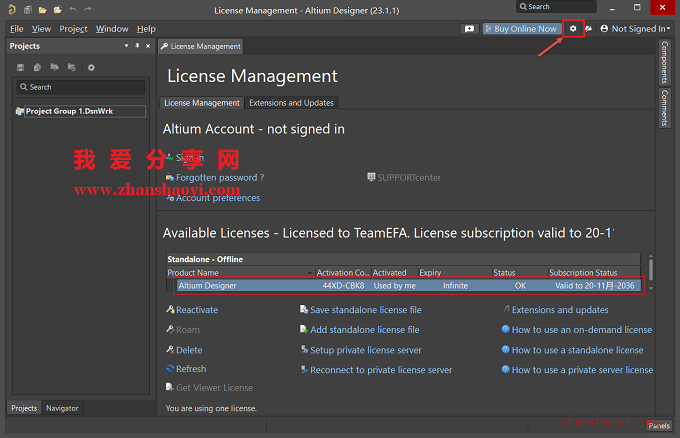Expand the Not Signed In account dropdown
The height and width of the screenshot is (438, 680).
[635, 29]
